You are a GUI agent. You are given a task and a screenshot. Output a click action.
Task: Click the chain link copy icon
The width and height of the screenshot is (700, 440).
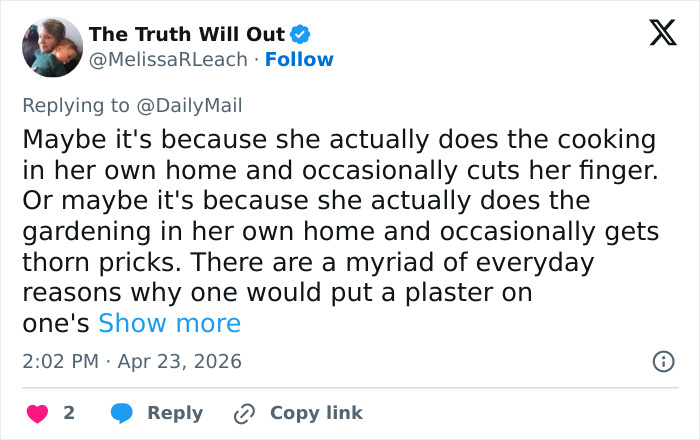(x=245, y=413)
